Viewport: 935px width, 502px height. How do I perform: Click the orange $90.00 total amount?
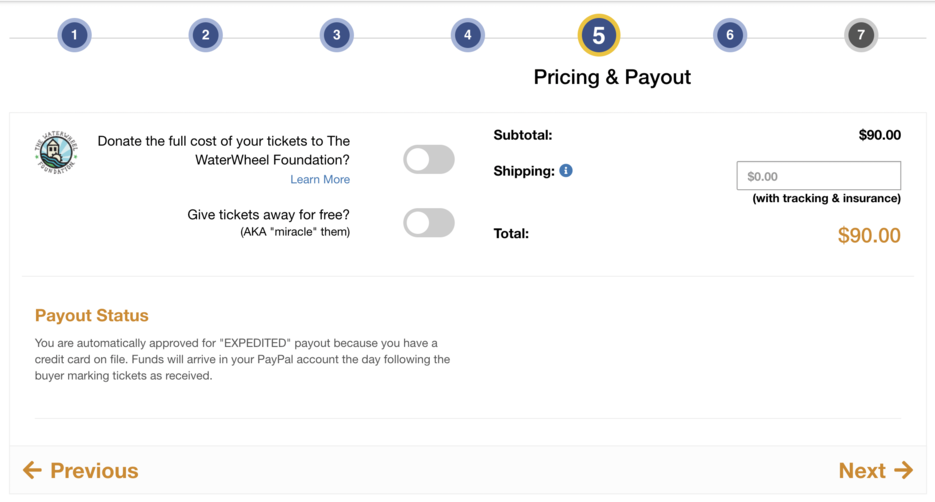click(869, 235)
